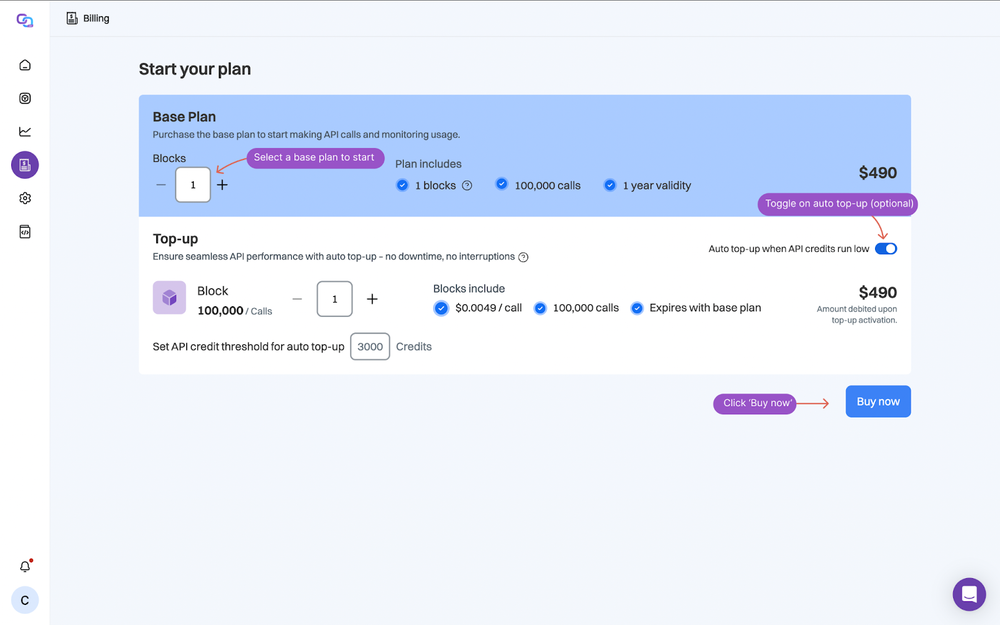Open the support chat bubble
The width and height of the screenshot is (1000, 625).
click(x=969, y=594)
